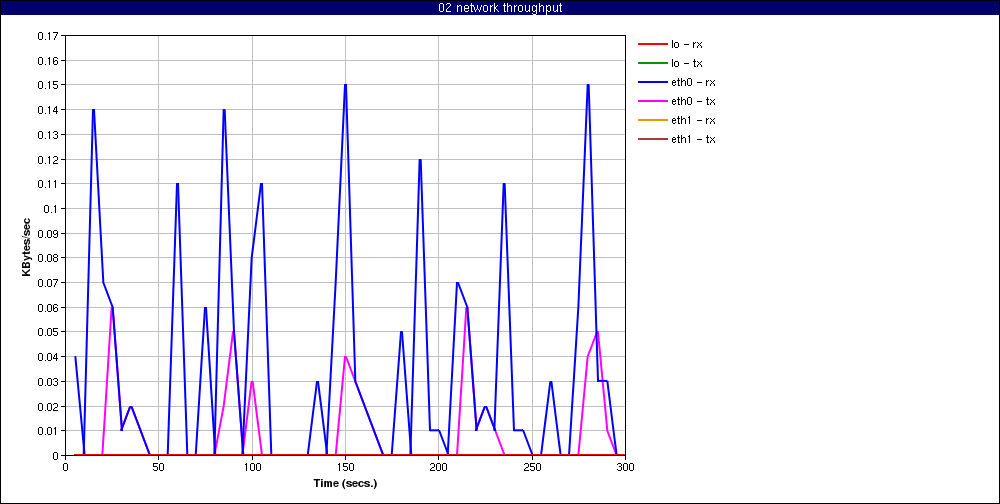Click the green line swatch for lo - tx
The image size is (1000, 504).
click(x=652, y=63)
